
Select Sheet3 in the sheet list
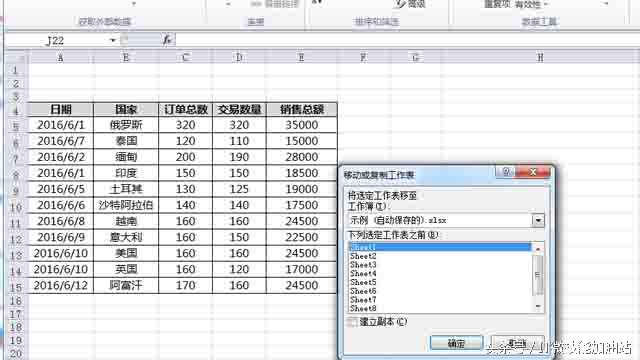pos(440,265)
